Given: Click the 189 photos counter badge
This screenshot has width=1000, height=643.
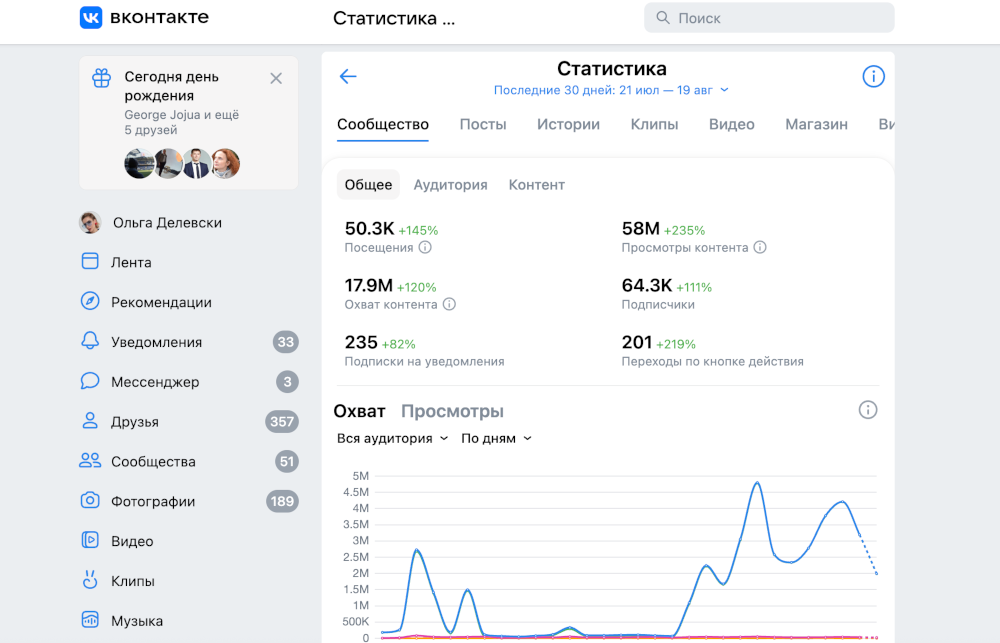Looking at the screenshot, I should (282, 501).
